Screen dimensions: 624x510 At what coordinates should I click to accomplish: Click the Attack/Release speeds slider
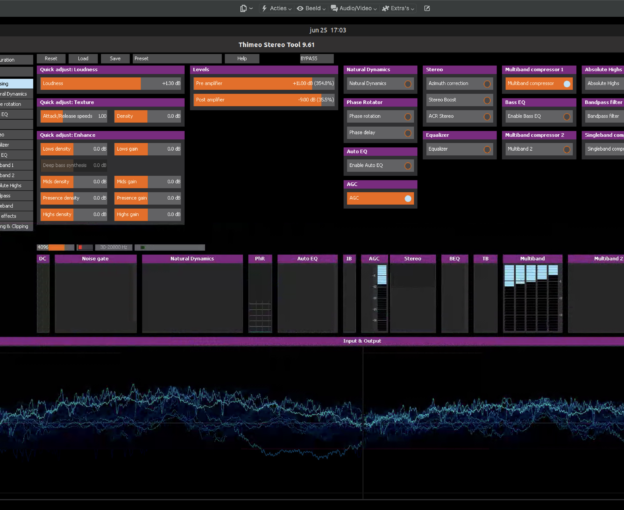coord(74,116)
